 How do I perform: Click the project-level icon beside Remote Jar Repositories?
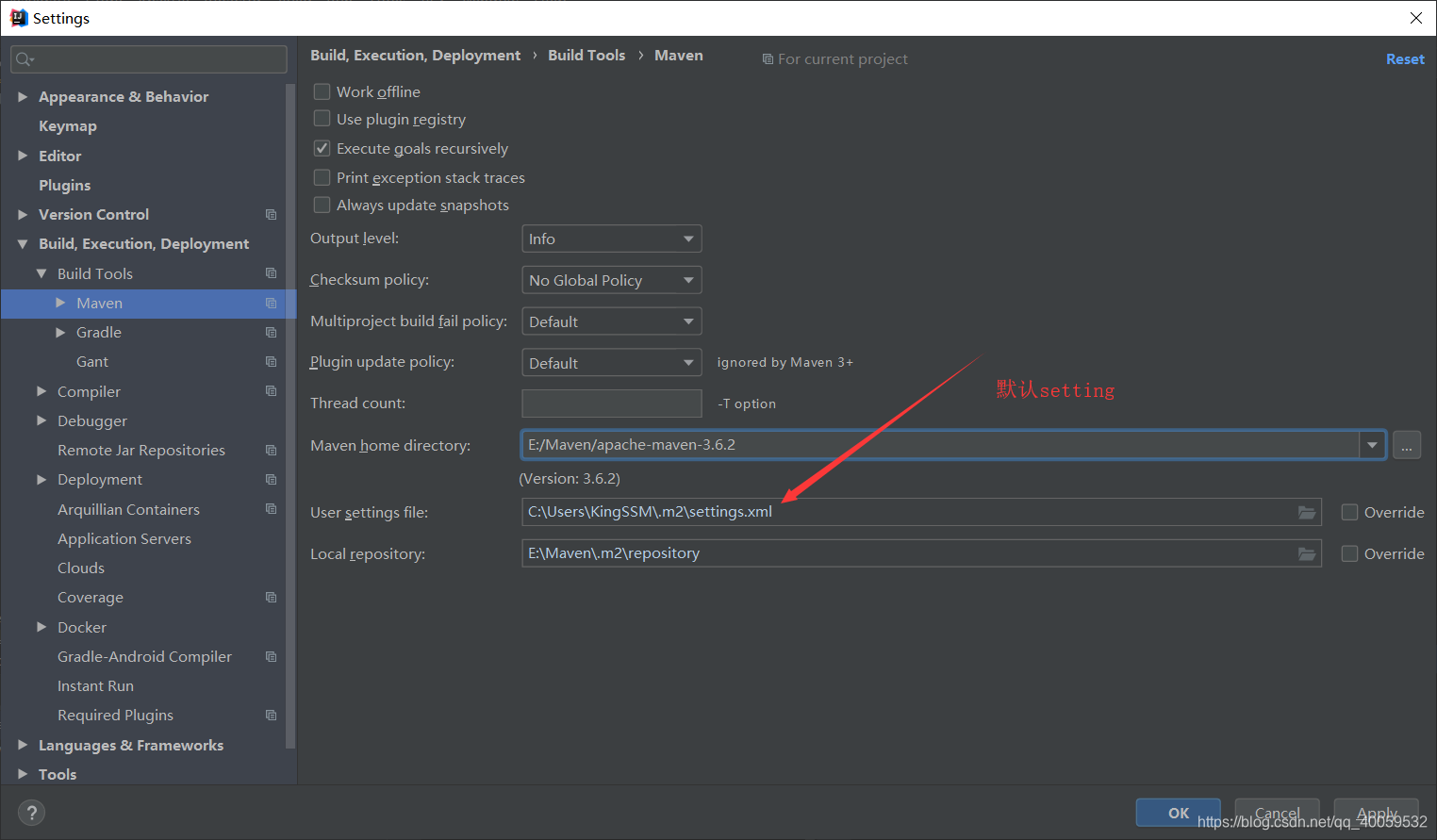click(x=271, y=451)
